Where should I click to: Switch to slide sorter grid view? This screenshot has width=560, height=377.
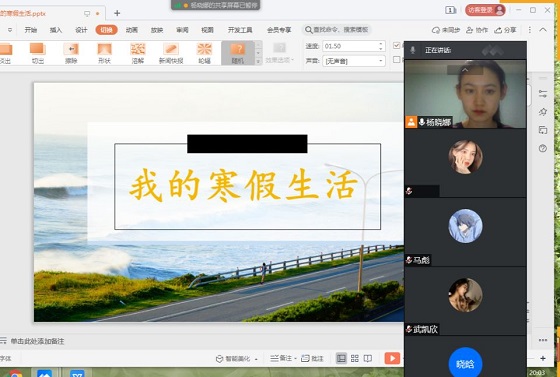(x=355, y=358)
